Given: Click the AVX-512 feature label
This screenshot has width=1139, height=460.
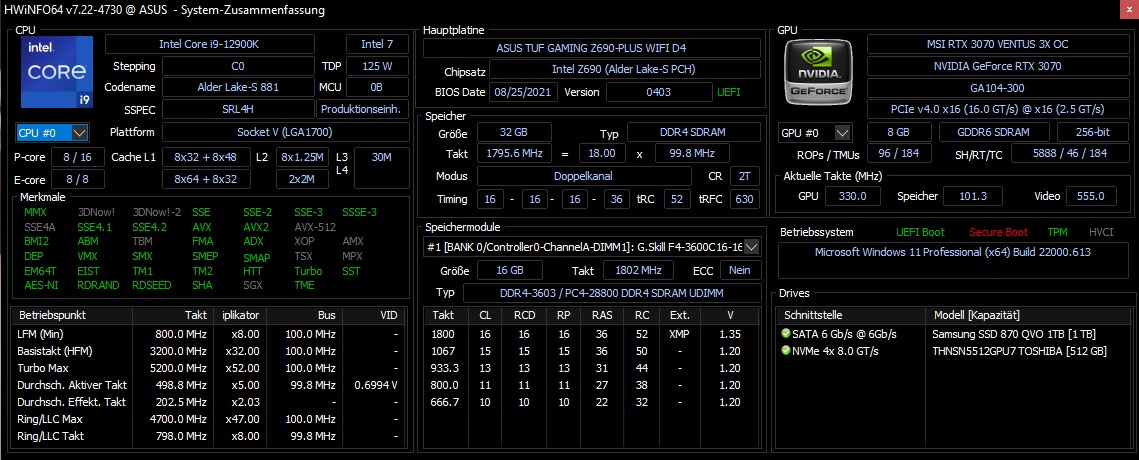Looking at the screenshot, I should pyautogui.click(x=315, y=227).
